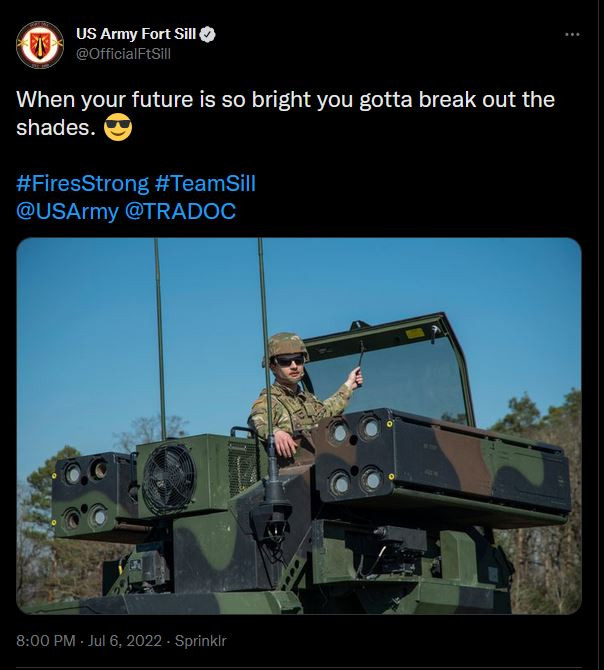Go to the @USArmy mention
Viewport: 604px width, 670px height.
pos(67,211)
